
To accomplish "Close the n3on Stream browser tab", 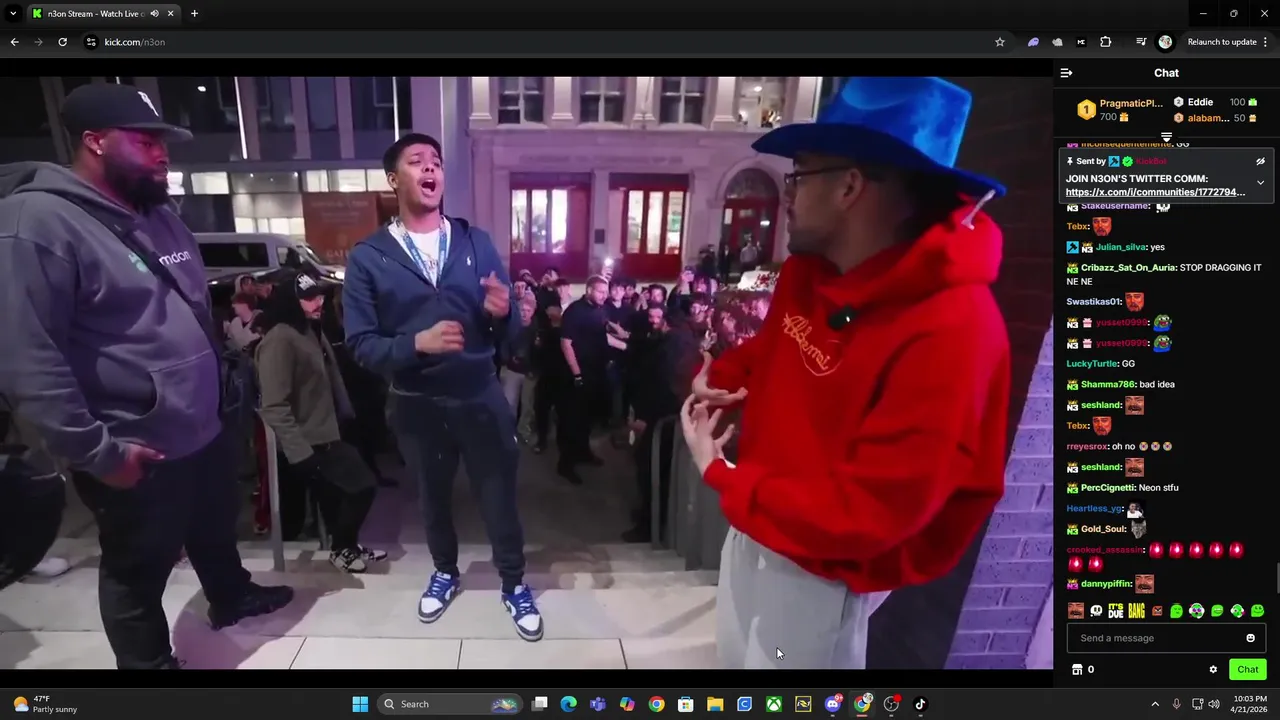I will (x=170, y=14).
